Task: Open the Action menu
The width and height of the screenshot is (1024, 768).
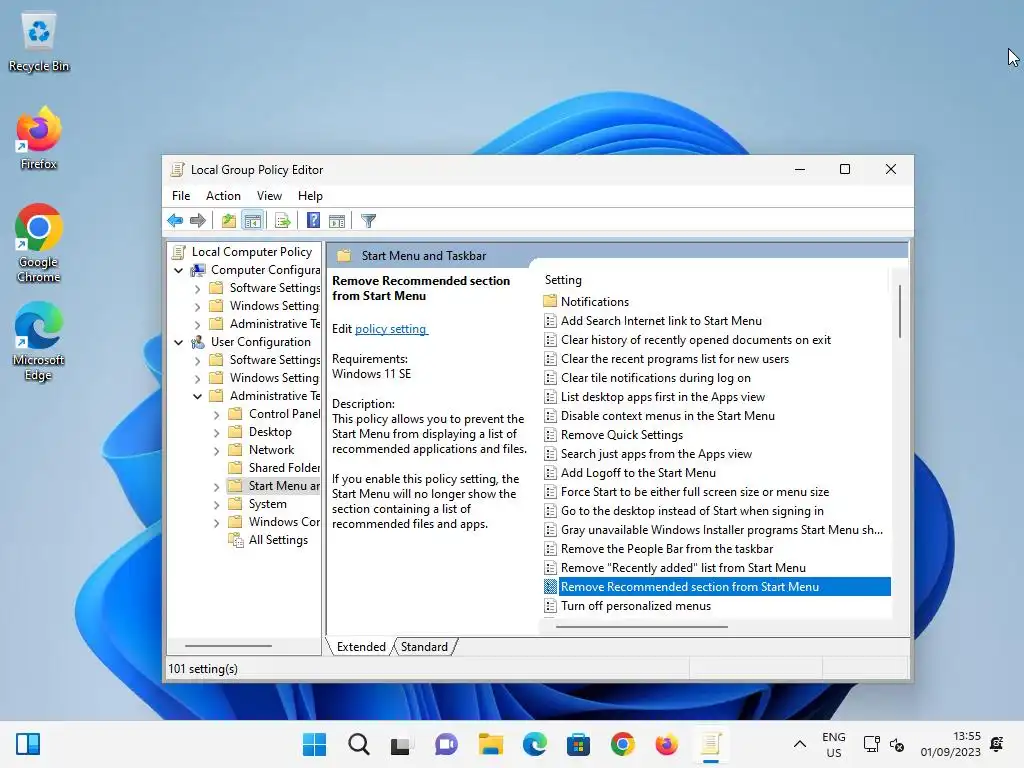Action: tap(223, 196)
